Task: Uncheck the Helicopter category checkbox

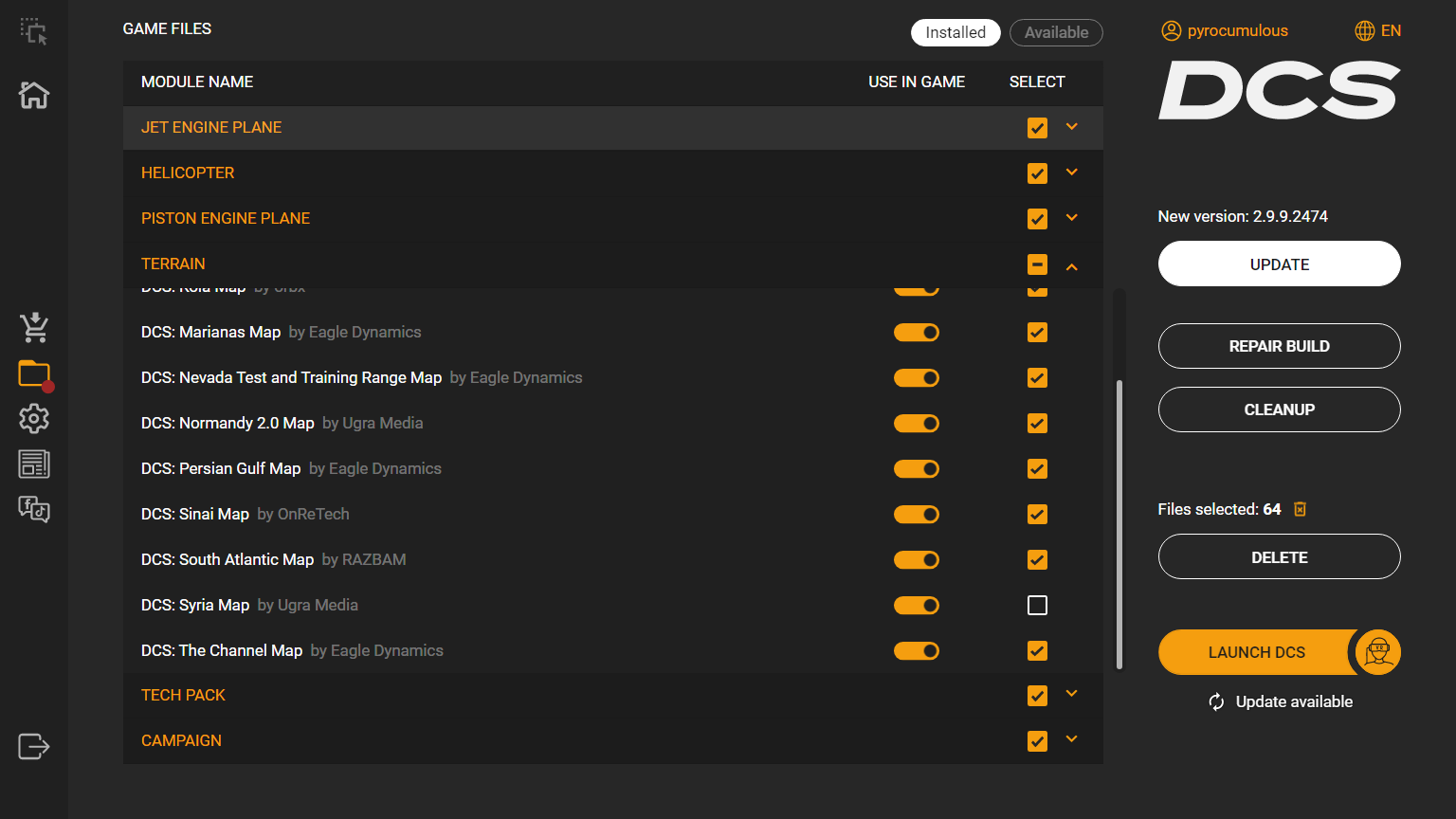Action: [1038, 173]
